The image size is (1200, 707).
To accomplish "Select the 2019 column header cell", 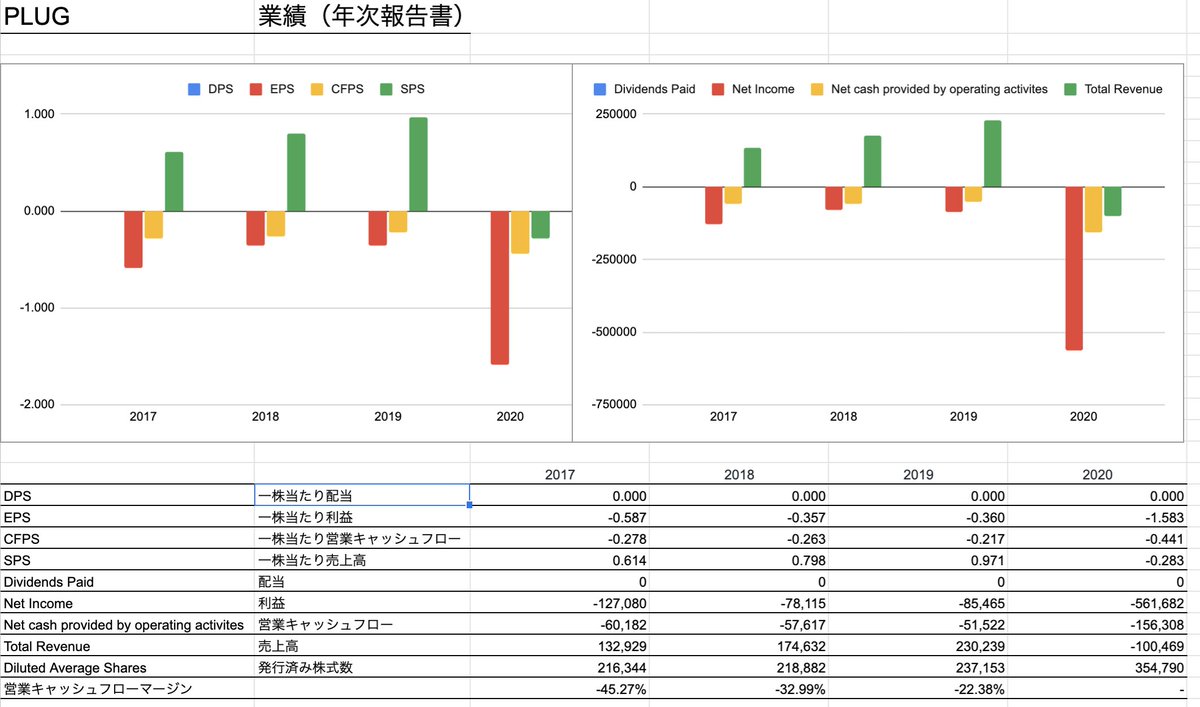I will (x=918, y=475).
